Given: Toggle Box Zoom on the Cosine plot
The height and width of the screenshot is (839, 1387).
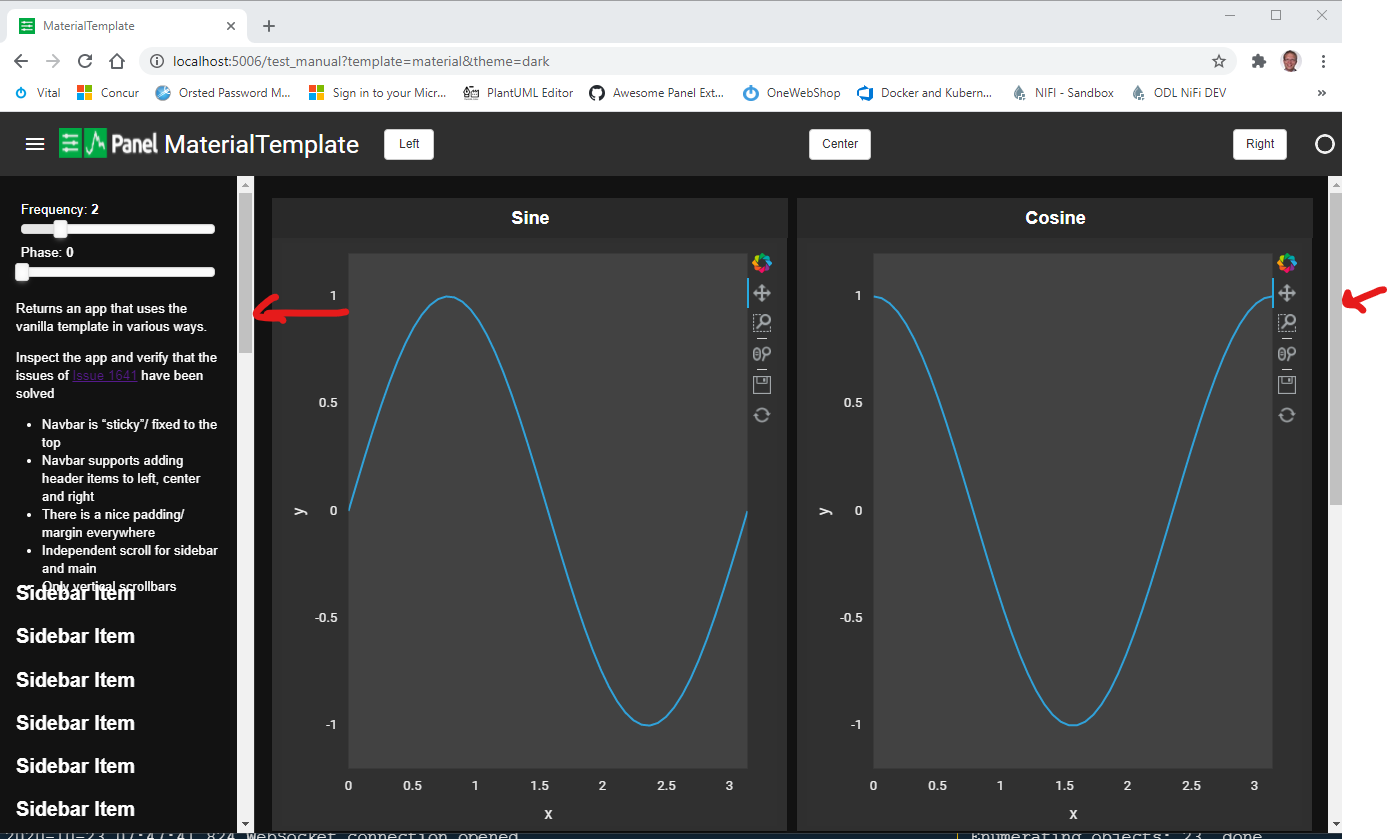Looking at the screenshot, I should (1287, 322).
